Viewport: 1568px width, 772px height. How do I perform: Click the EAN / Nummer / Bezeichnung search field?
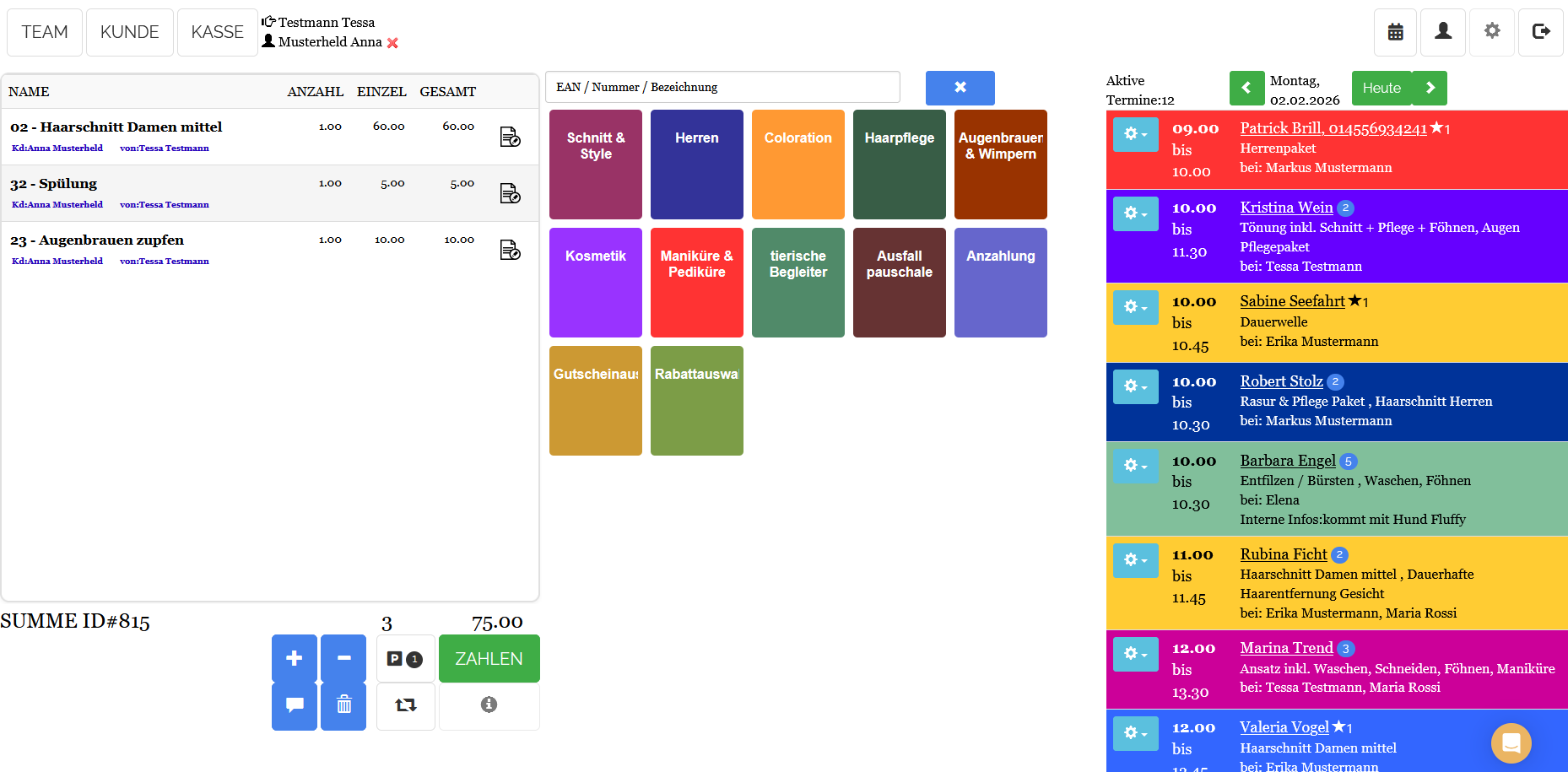[722, 87]
